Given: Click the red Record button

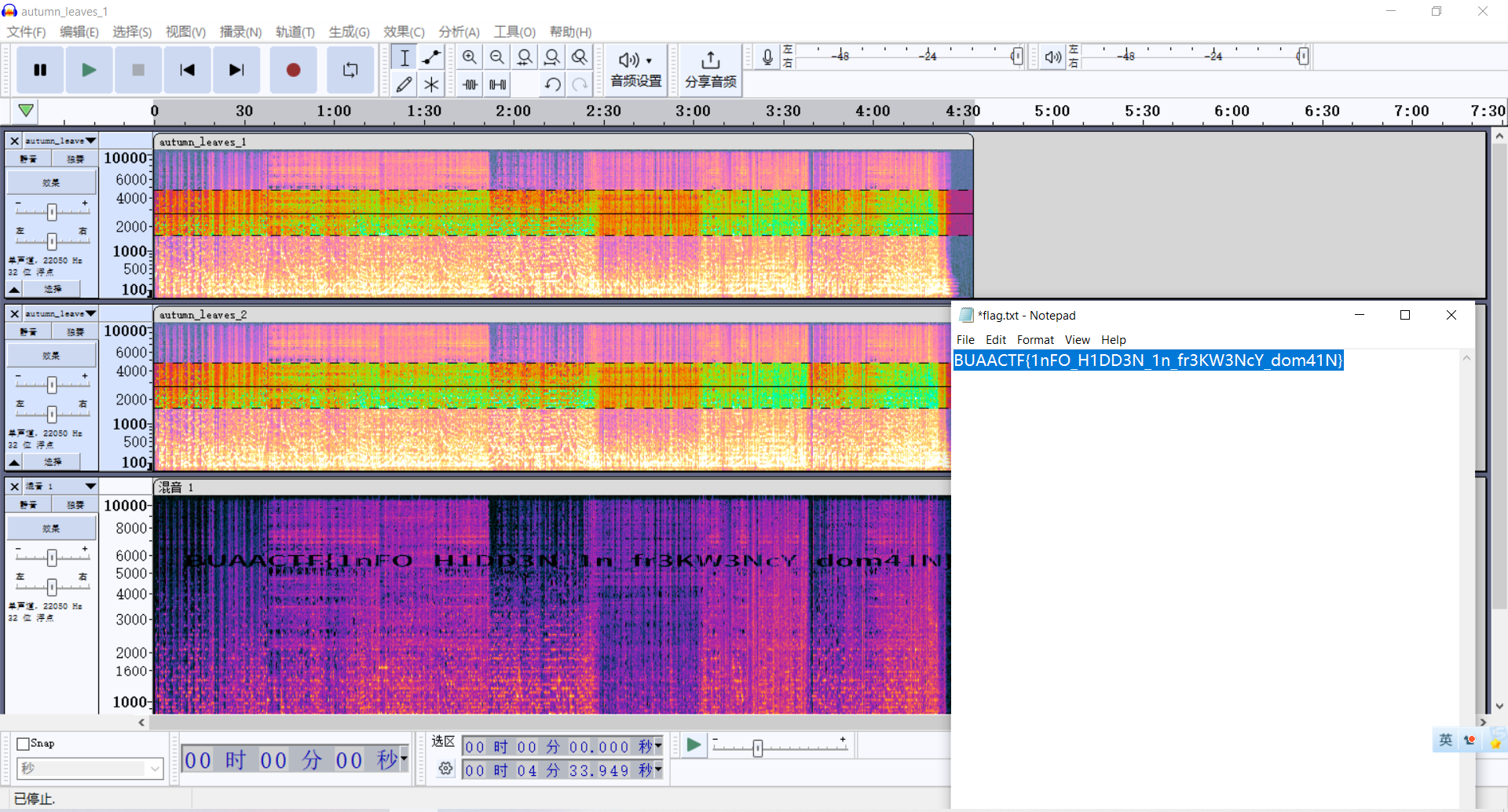Looking at the screenshot, I should pyautogui.click(x=293, y=70).
